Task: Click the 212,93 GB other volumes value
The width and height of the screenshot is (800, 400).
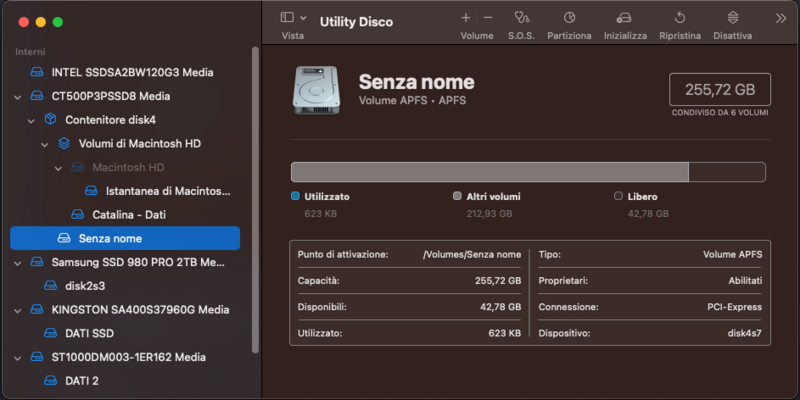Action: 489,214
